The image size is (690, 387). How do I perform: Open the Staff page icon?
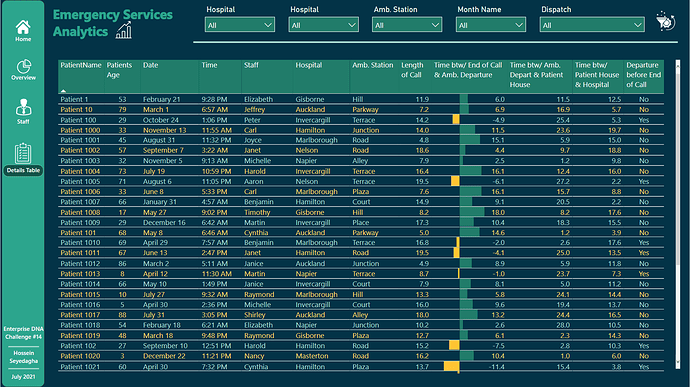(x=23, y=107)
